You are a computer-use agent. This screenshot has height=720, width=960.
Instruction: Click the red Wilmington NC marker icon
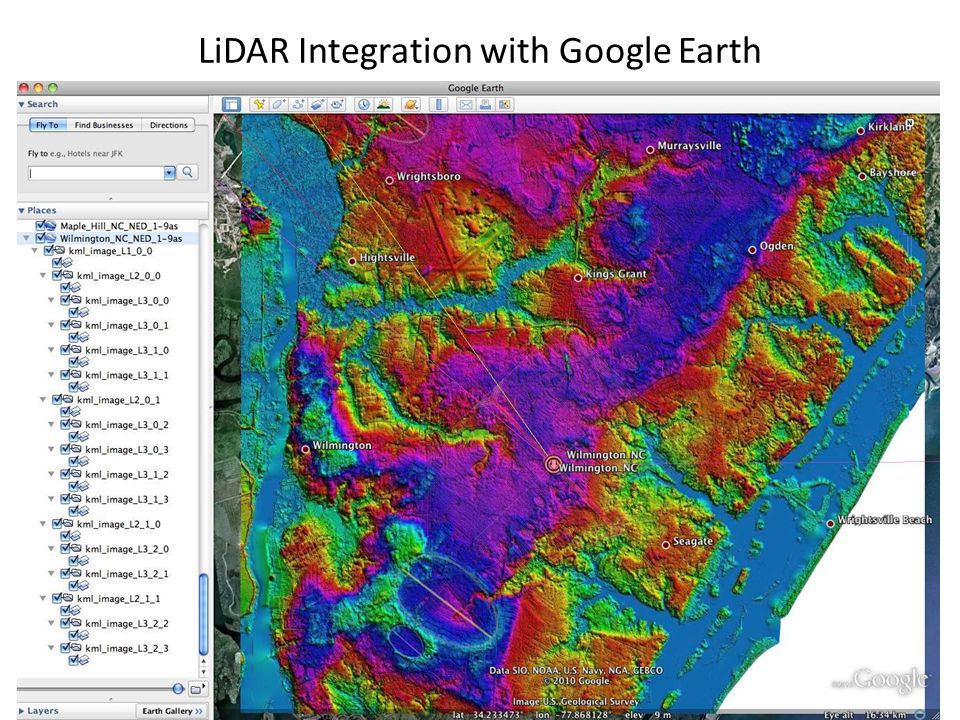click(x=553, y=465)
